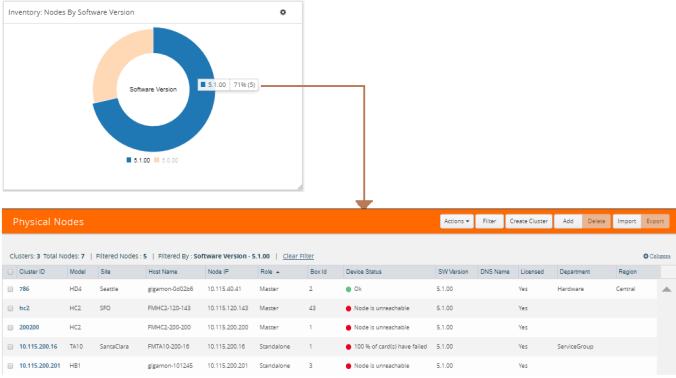
Task: Check the box for cluster hc2
Action: click(10, 308)
